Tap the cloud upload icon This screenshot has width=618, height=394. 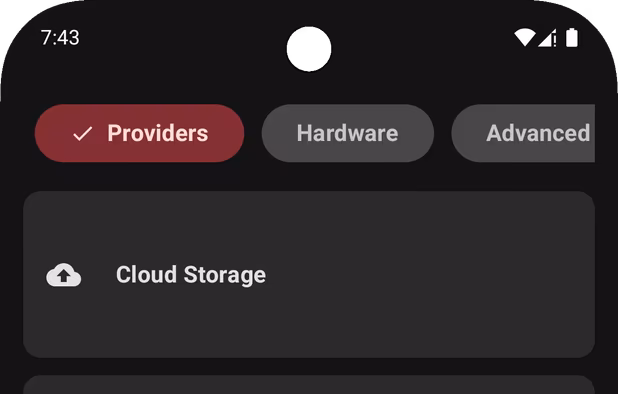tap(64, 275)
